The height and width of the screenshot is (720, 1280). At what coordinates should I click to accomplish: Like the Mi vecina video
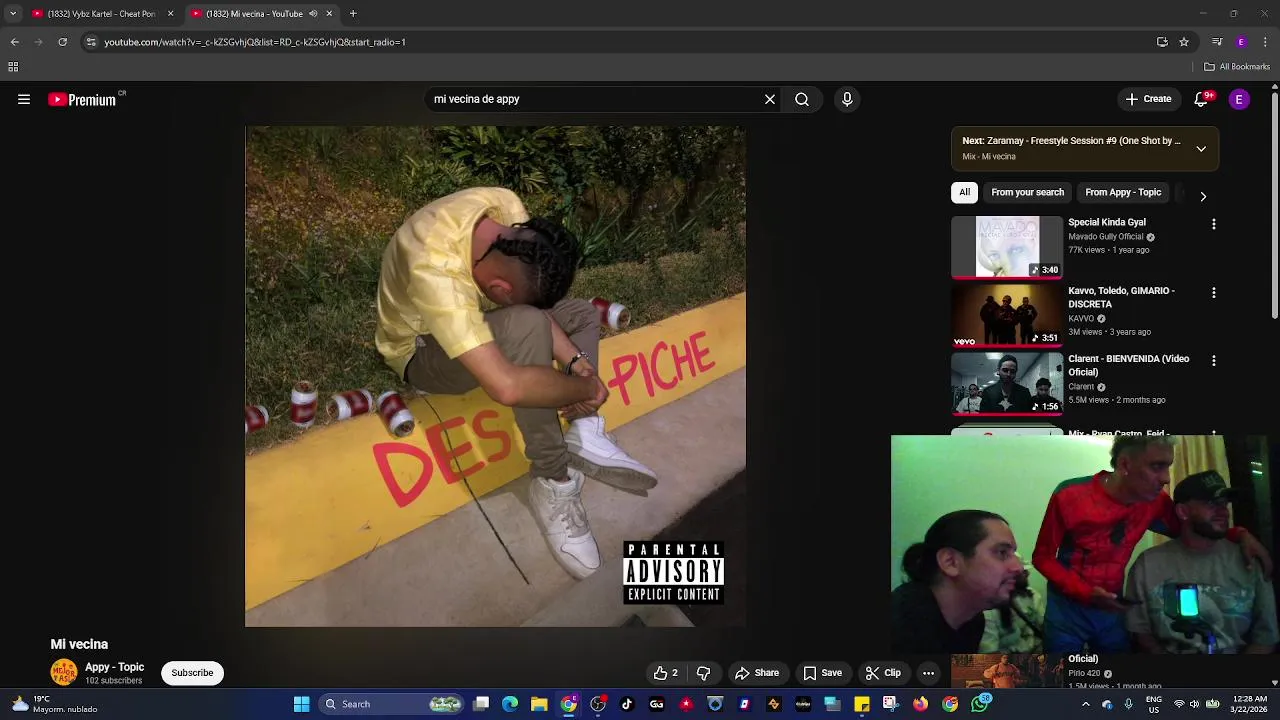665,673
